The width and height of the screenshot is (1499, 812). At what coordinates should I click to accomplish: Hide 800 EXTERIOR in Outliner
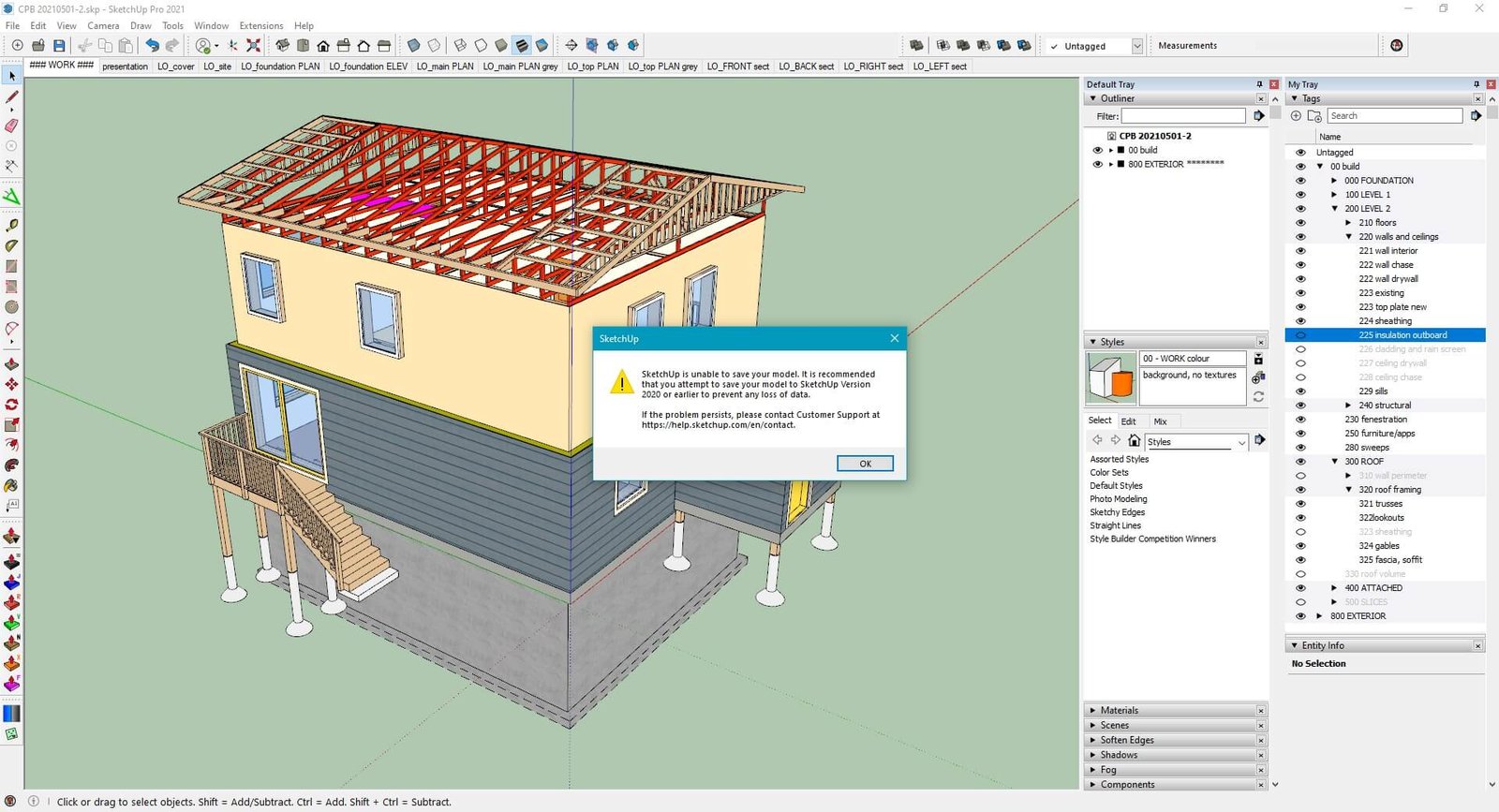pos(1097,164)
